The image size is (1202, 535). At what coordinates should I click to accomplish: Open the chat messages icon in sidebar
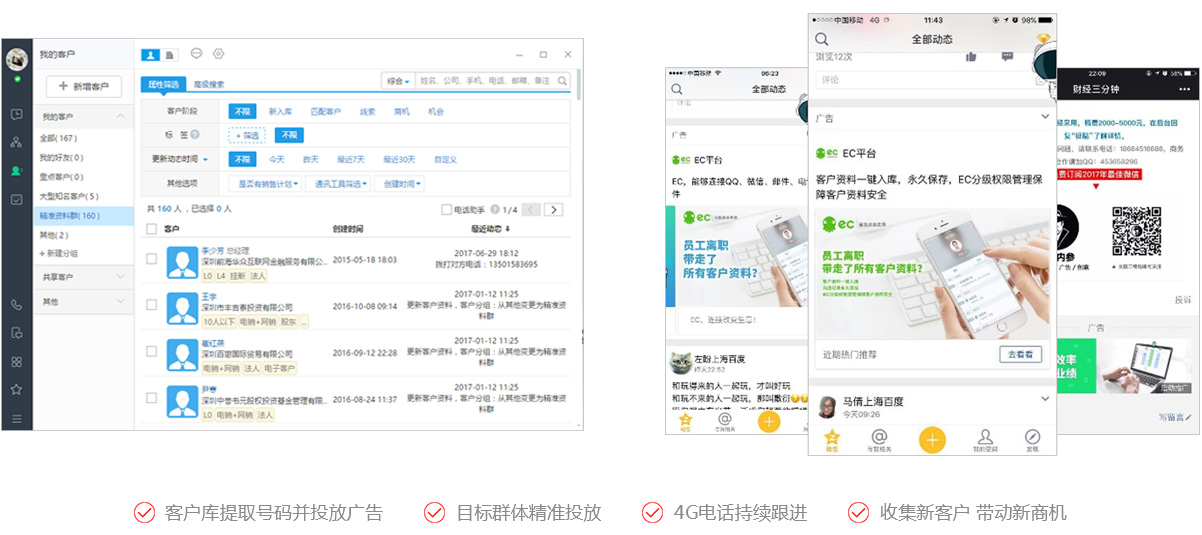17,114
